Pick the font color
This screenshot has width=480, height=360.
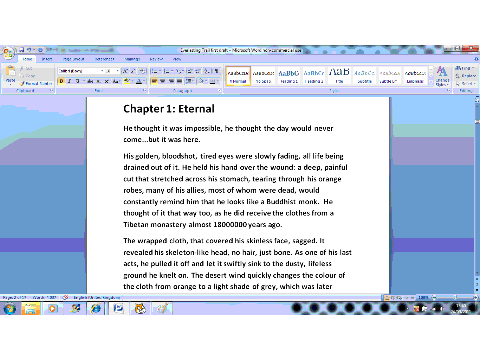click(x=140, y=81)
